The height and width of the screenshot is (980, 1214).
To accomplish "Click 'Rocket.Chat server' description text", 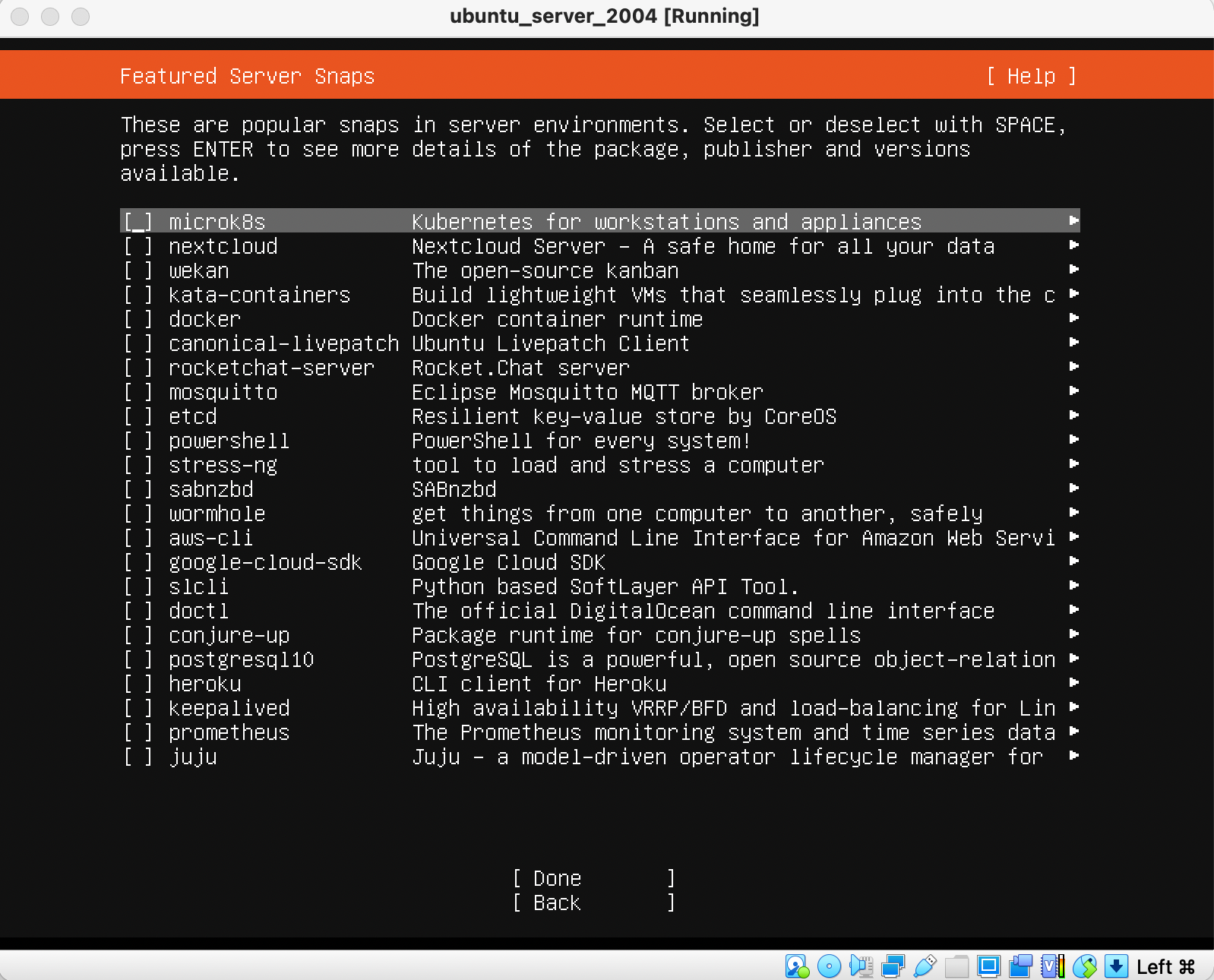I will click(x=520, y=368).
